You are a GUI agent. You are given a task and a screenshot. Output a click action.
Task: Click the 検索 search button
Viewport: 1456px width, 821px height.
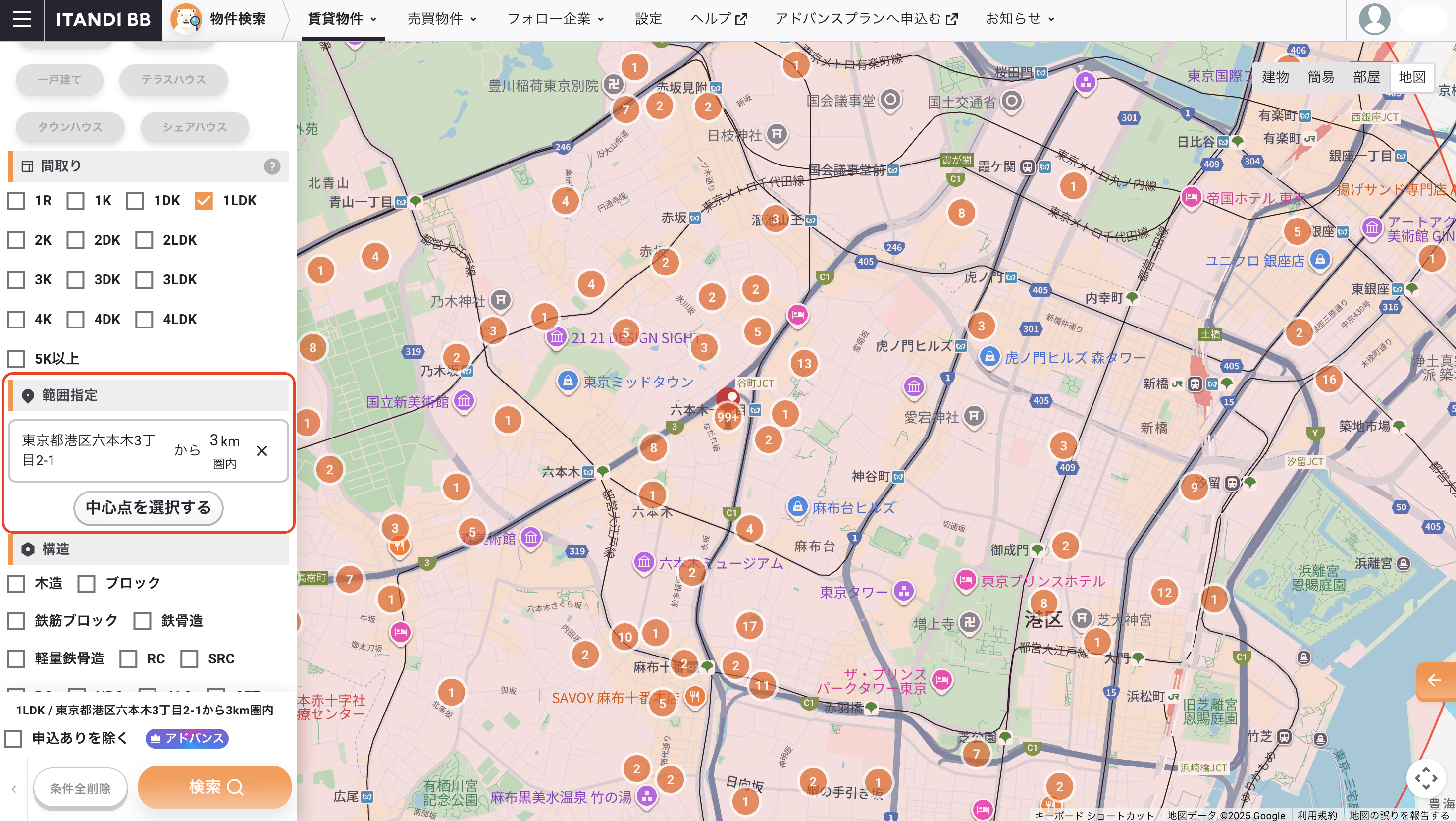pyautogui.click(x=215, y=787)
